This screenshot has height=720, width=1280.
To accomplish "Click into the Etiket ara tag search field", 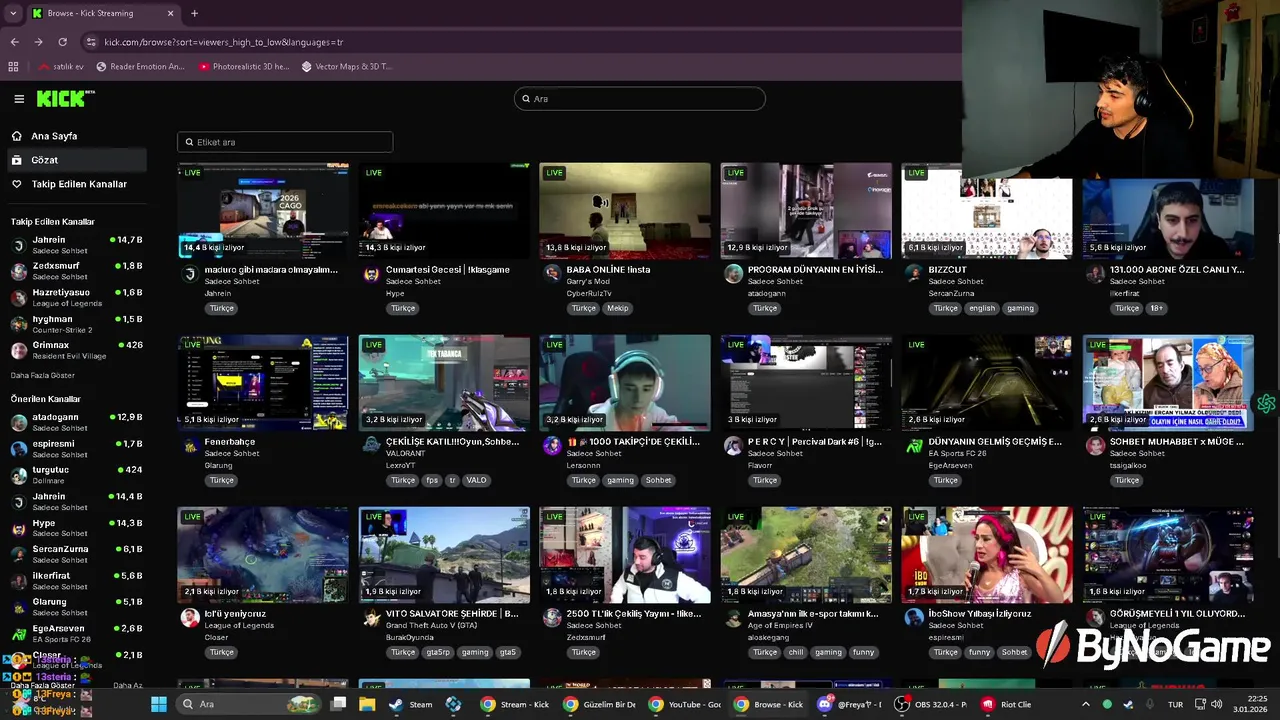I will [x=285, y=142].
